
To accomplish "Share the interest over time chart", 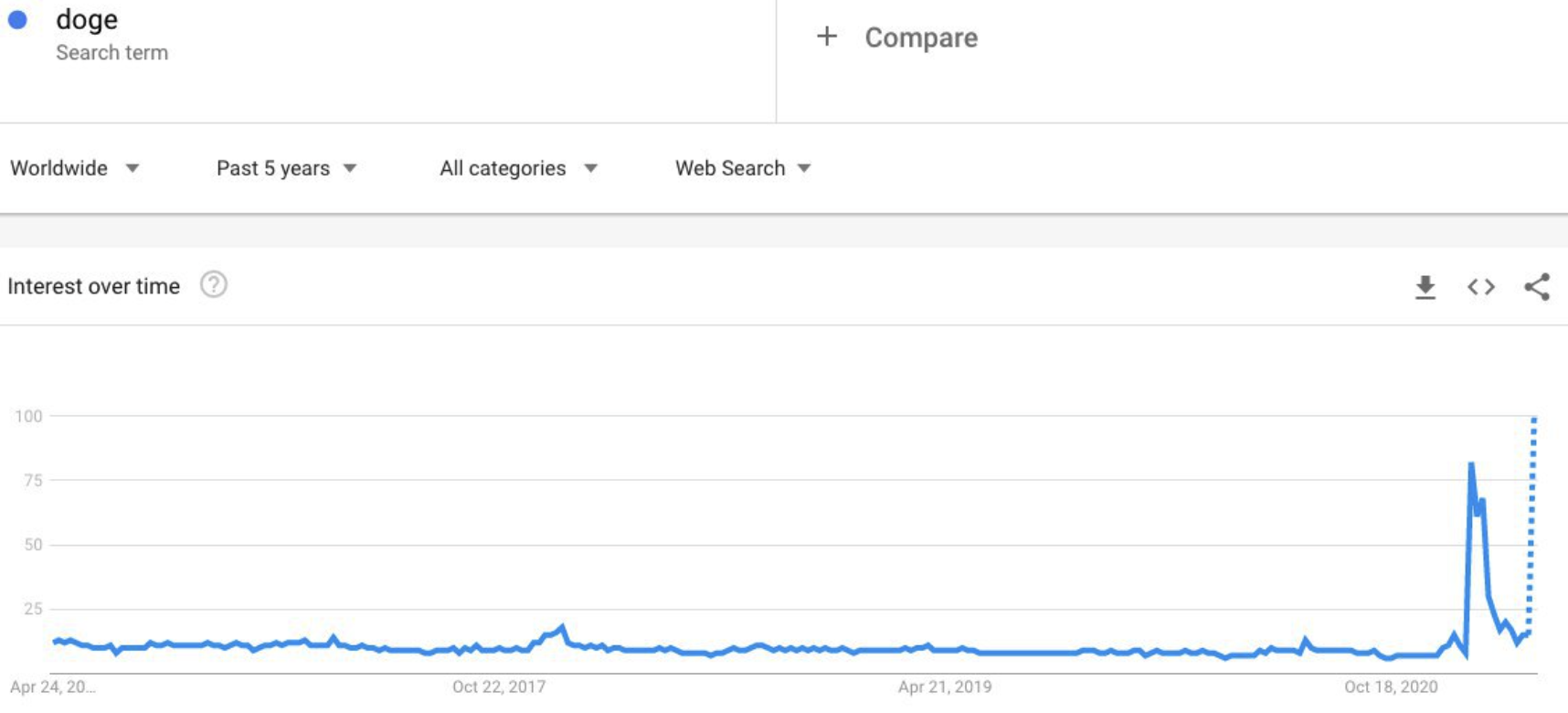I will click(1537, 287).
